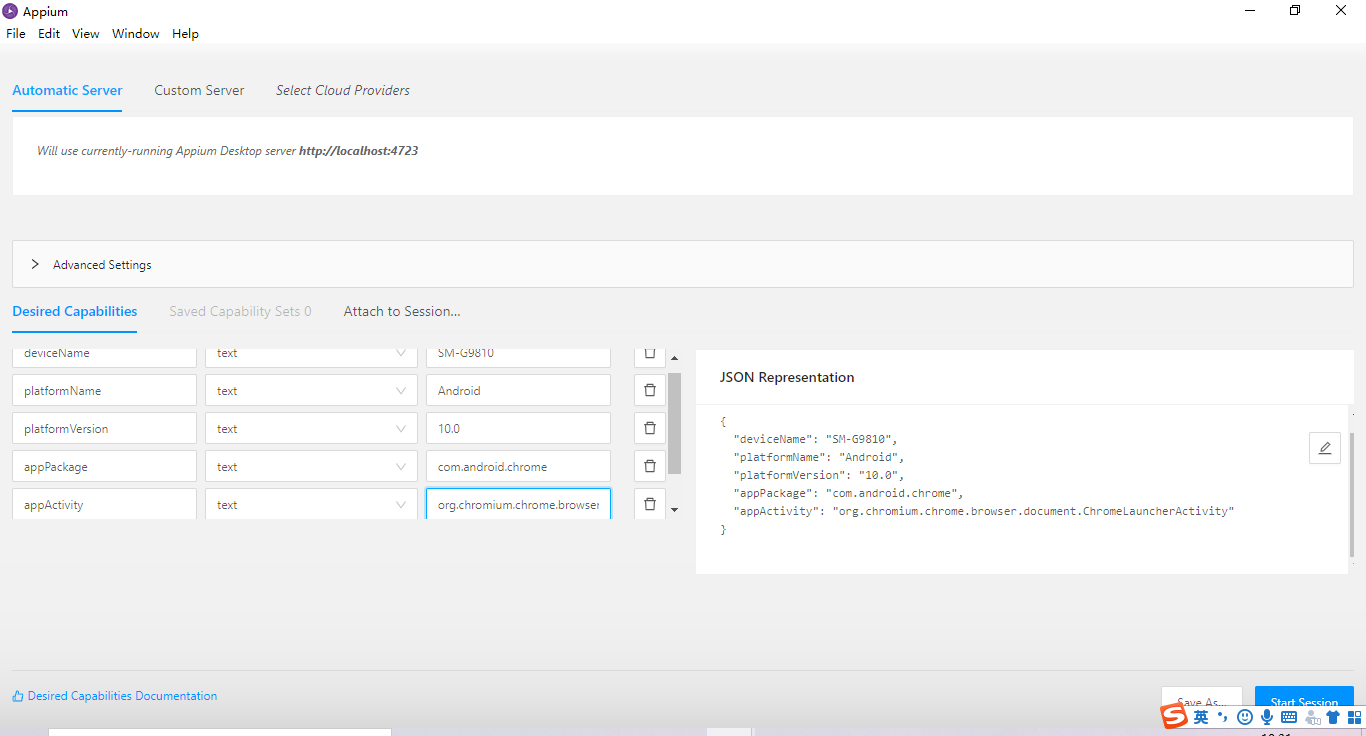Delete the appActivity capability row
The height and width of the screenshot is (736, 1366).
pyautogui.click(x=650, y=504)
